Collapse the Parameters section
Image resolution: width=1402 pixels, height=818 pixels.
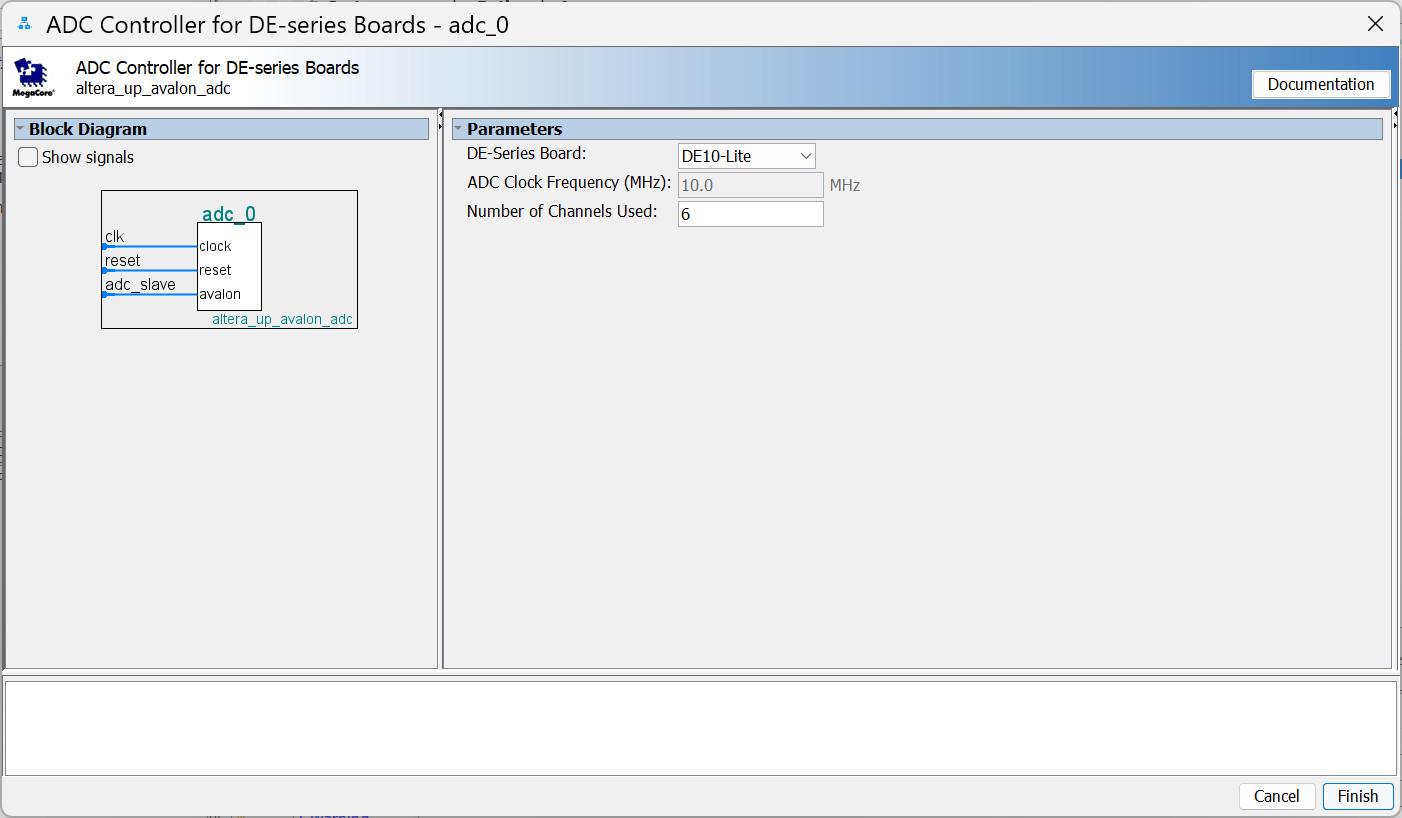tap(458, 129)
